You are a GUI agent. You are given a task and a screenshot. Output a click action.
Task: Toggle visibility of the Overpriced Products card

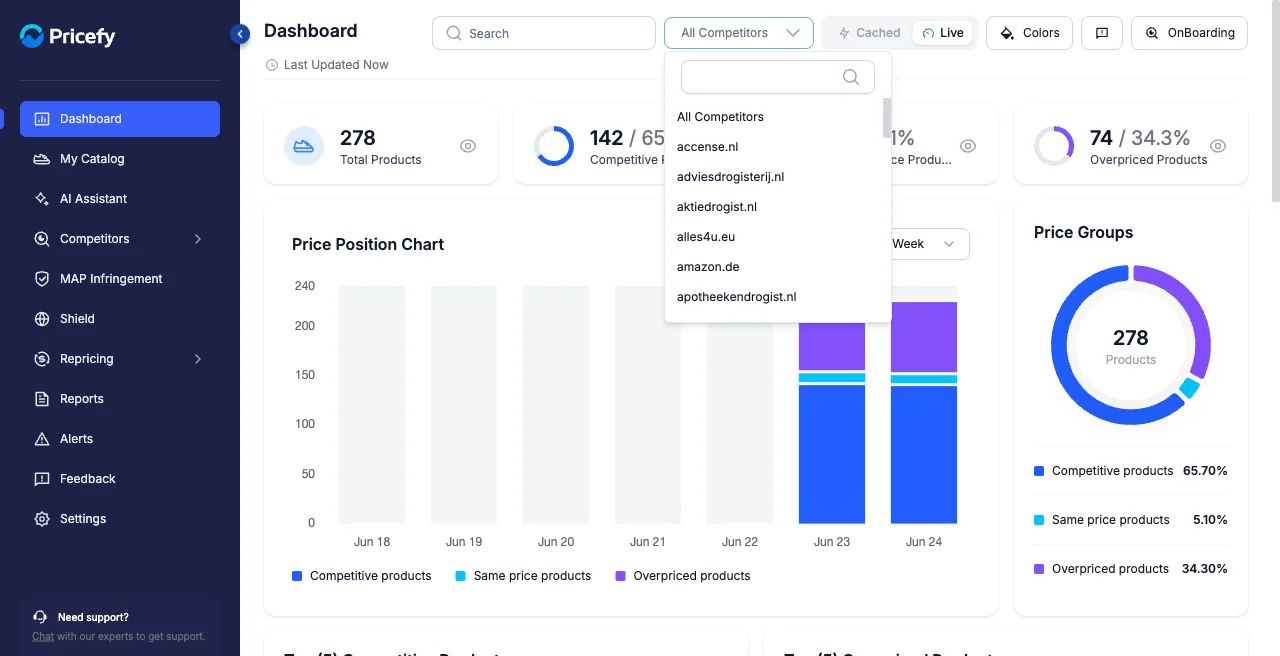pyautogui.click(x=1218, y=146)
